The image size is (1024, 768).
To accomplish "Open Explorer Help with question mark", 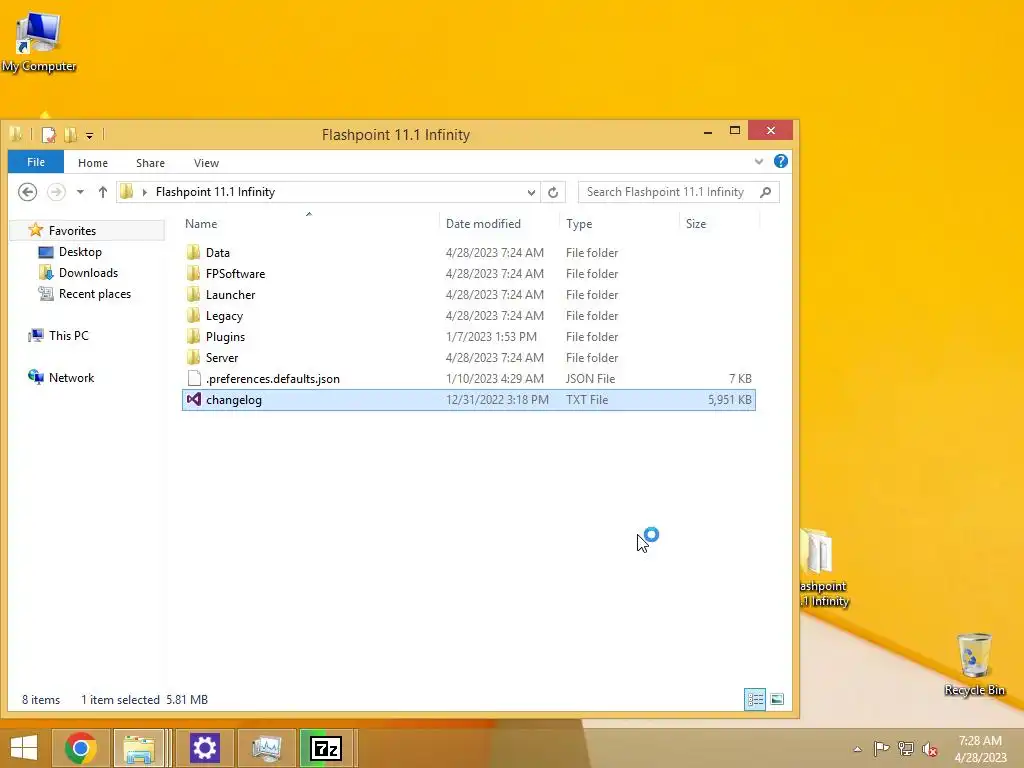I will point(780,161).
